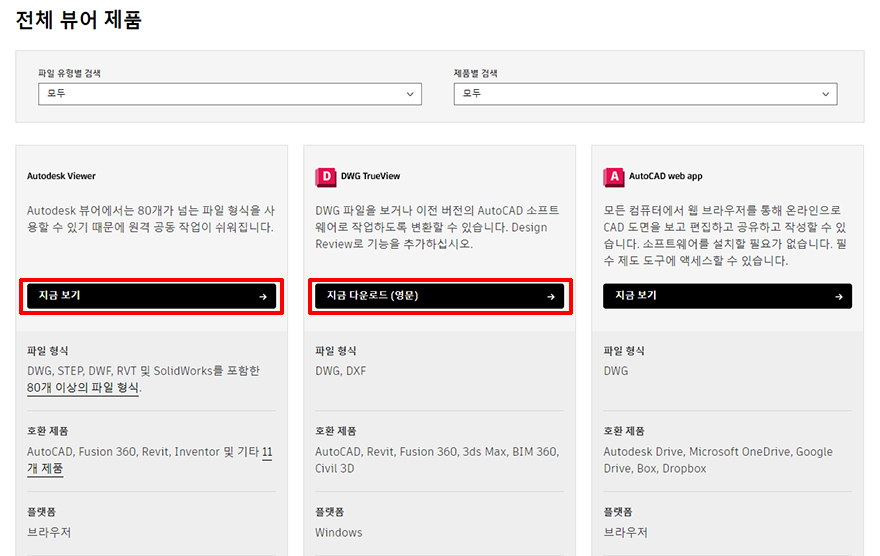Open the 파일 유형별 검색 dropdown
The image size is (880, 556).
(230, 94)
